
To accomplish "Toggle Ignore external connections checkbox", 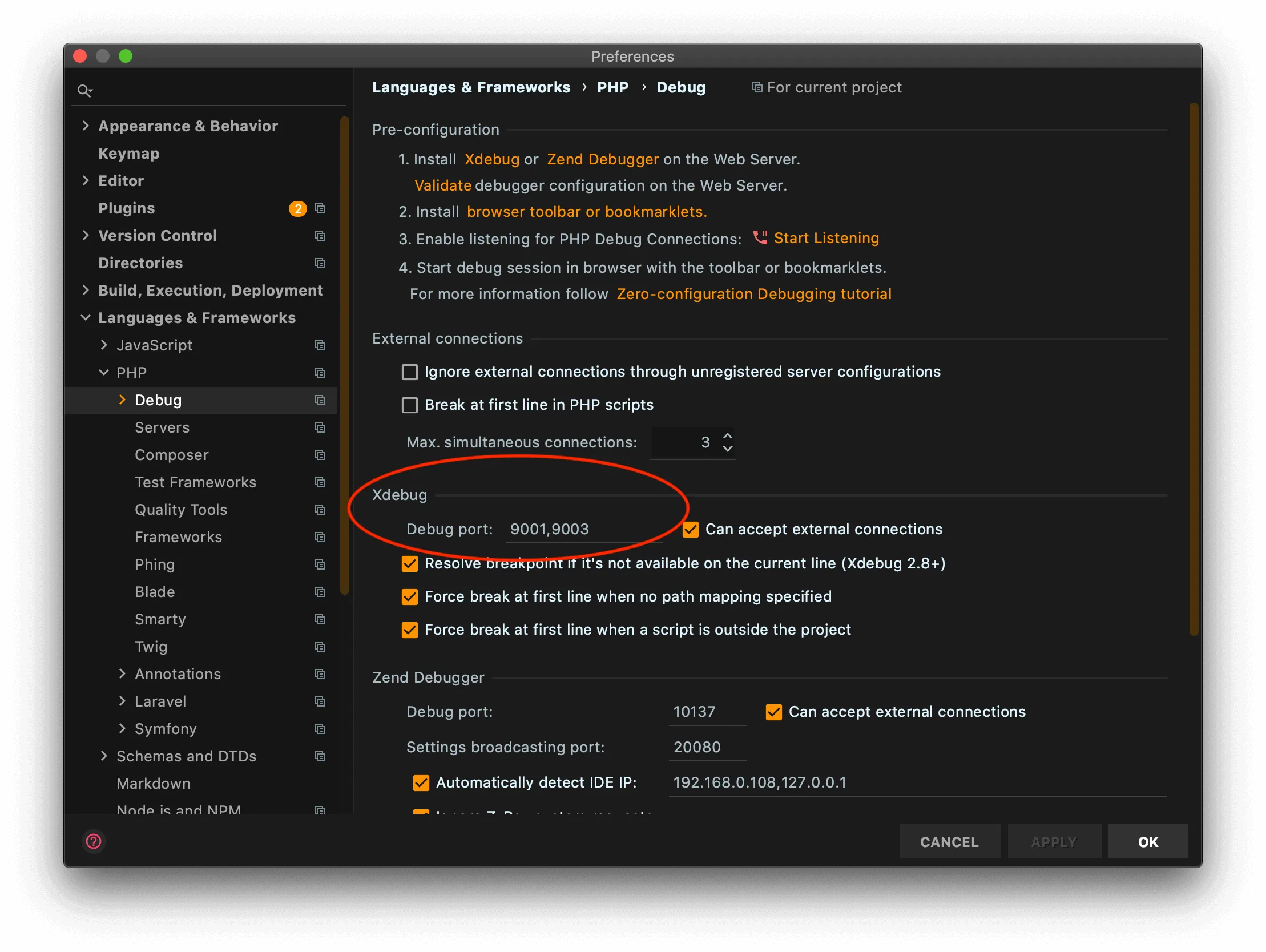I will pyautogui.click(x=410, y=372).
